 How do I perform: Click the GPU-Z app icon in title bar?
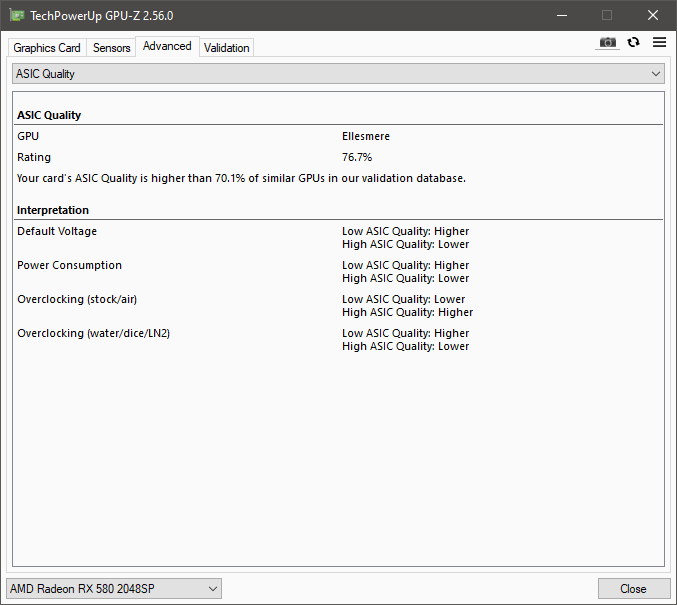[17, 16]
